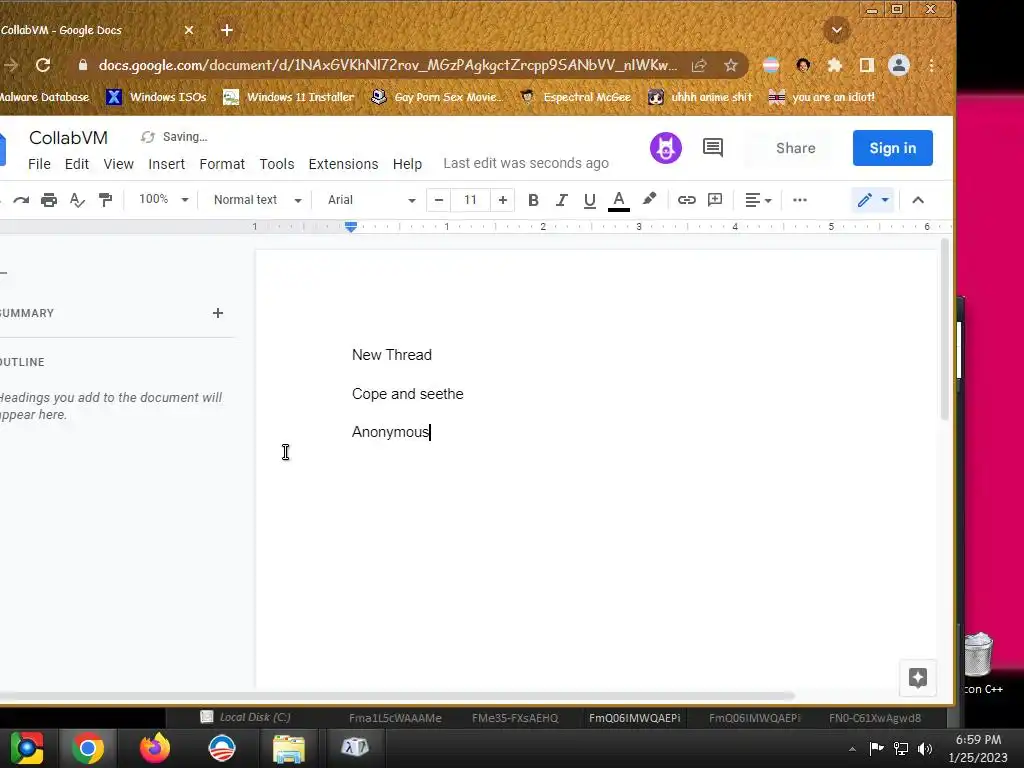
Task: Show more toolbar options (three dots)
Action: [800, 200]
